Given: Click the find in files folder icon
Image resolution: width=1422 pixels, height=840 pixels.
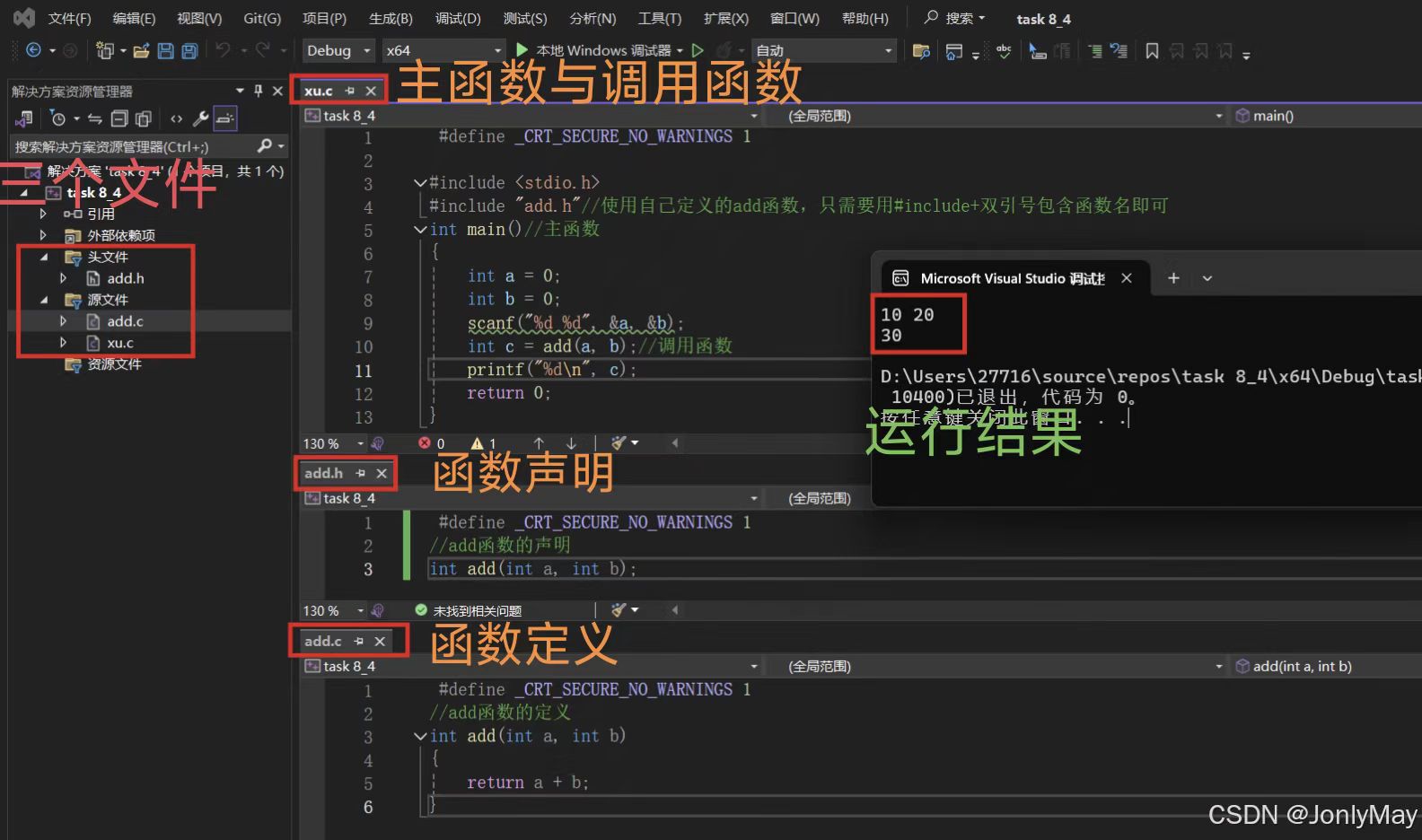Looking at the screenshot, I should point(921,51).
